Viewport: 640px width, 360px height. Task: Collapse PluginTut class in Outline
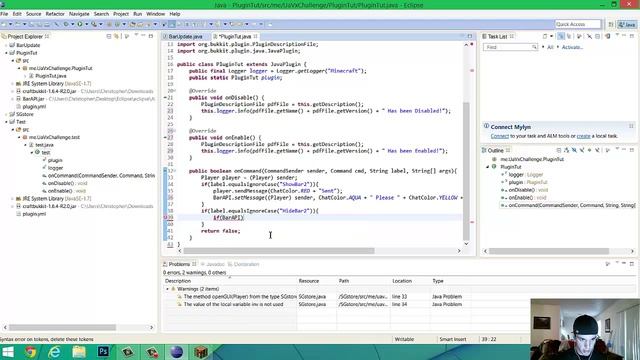click(x=487, y=167)
